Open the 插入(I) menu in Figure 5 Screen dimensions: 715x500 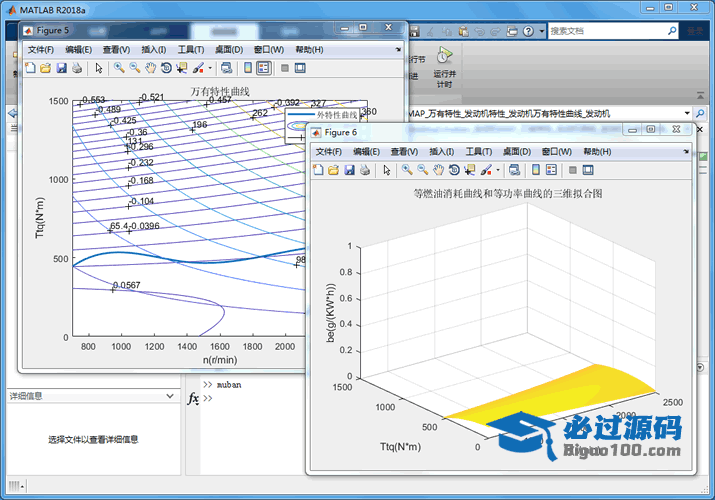point(154,50)
